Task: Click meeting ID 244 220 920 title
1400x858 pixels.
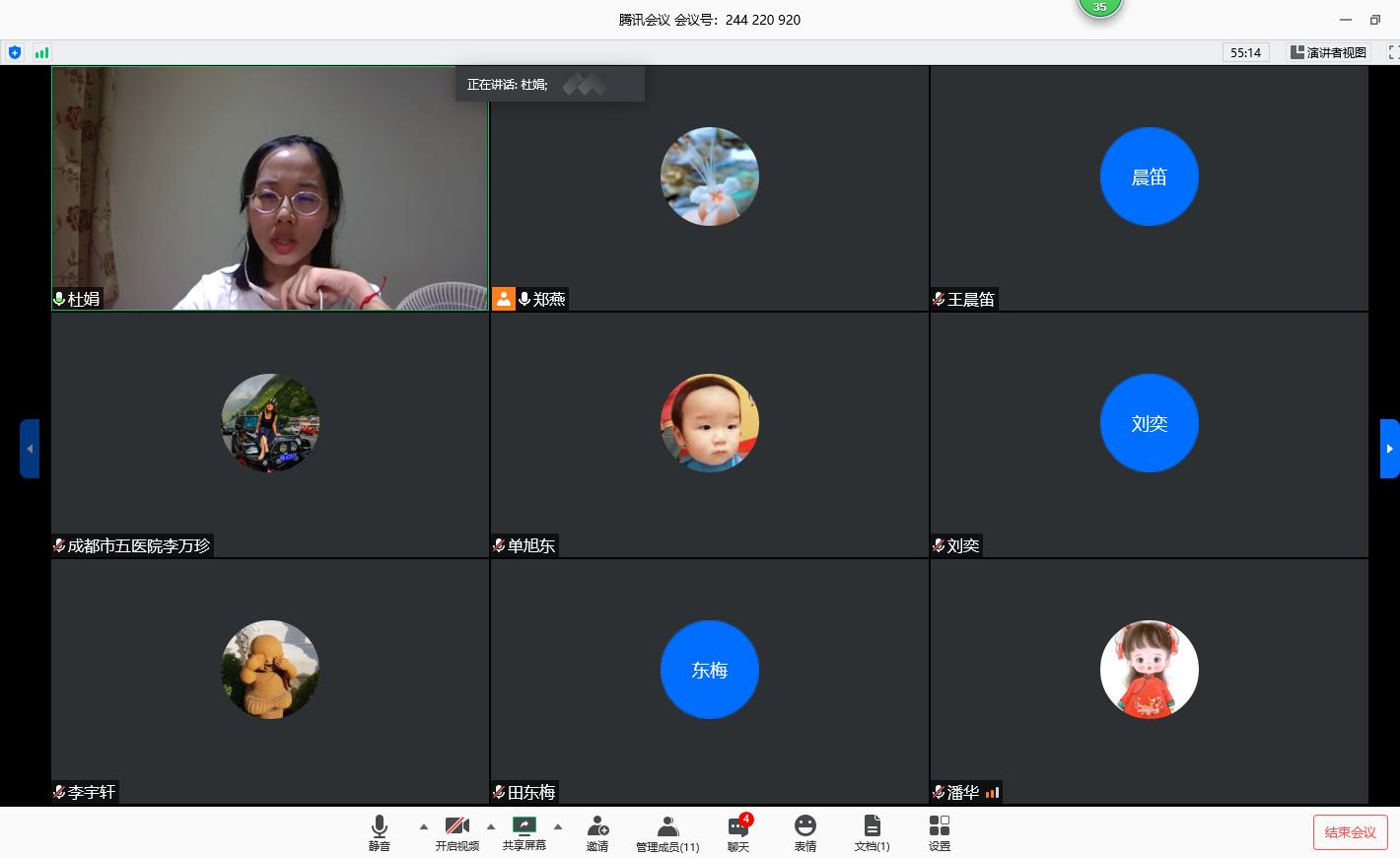Action: click(x=710, y=19)
